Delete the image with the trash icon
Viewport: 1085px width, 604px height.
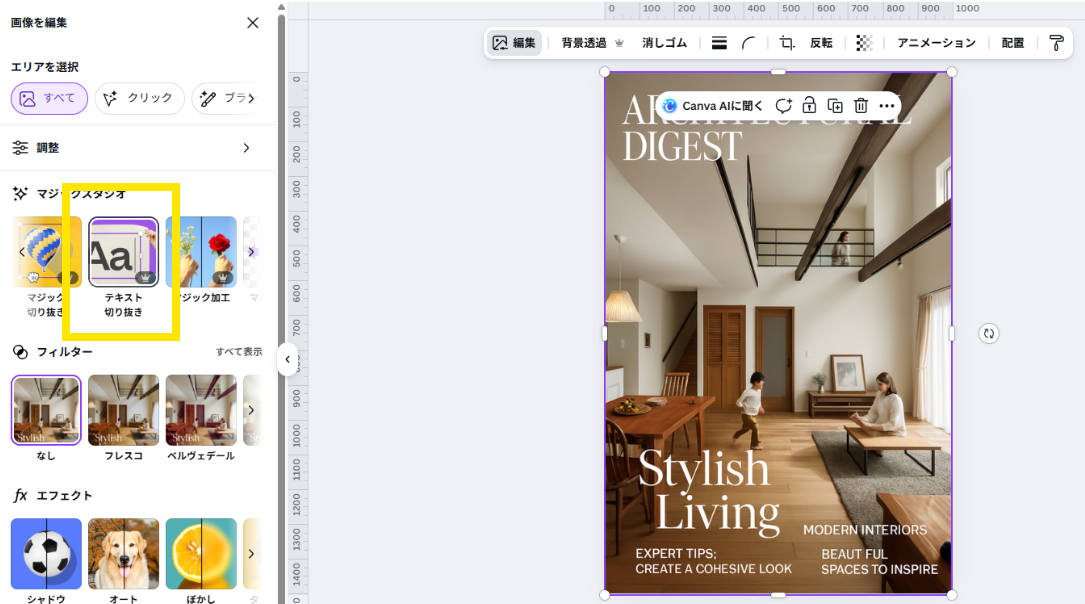(860, 106)
